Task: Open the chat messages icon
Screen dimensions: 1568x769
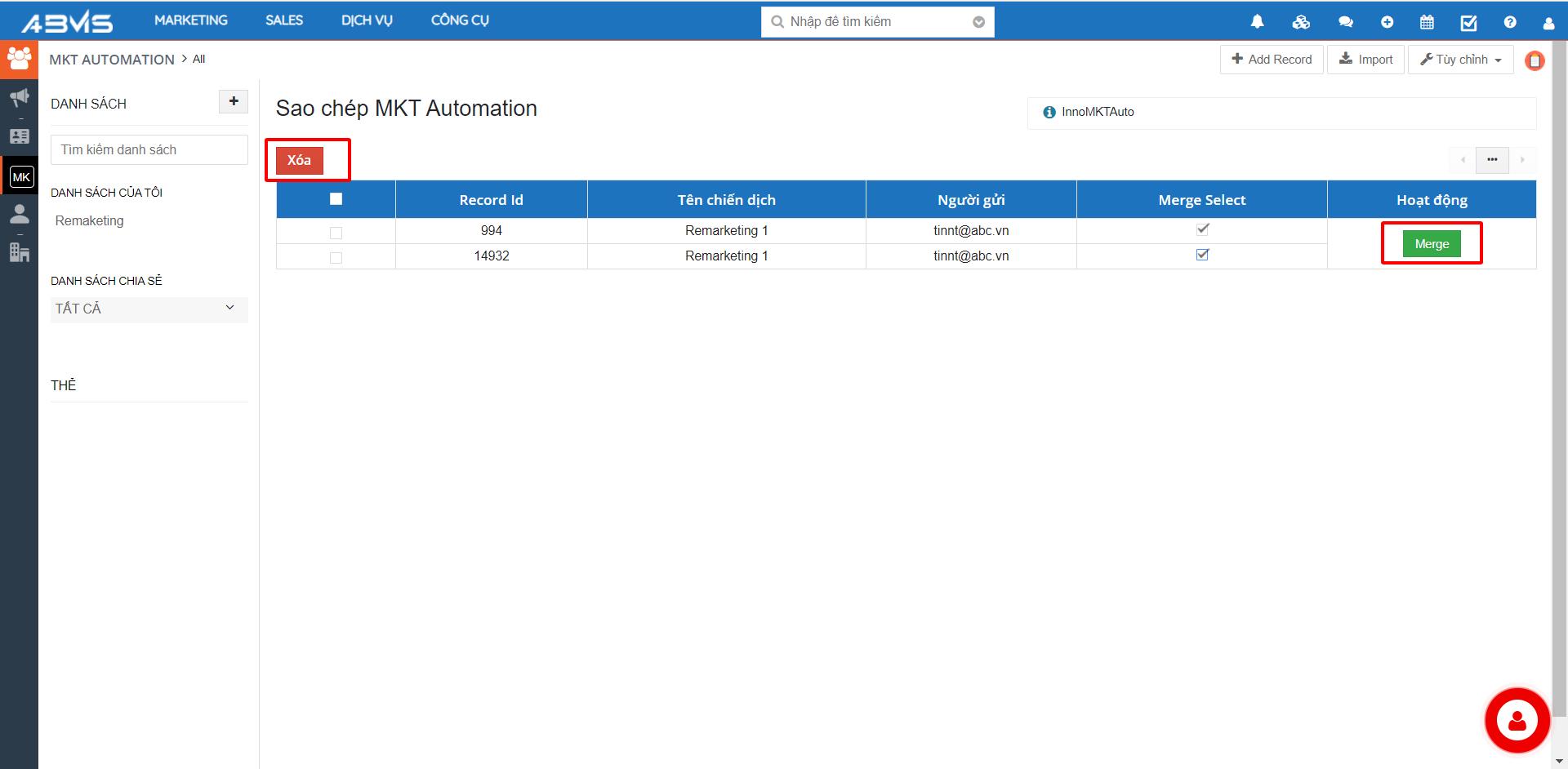Action: [1345, 22]
